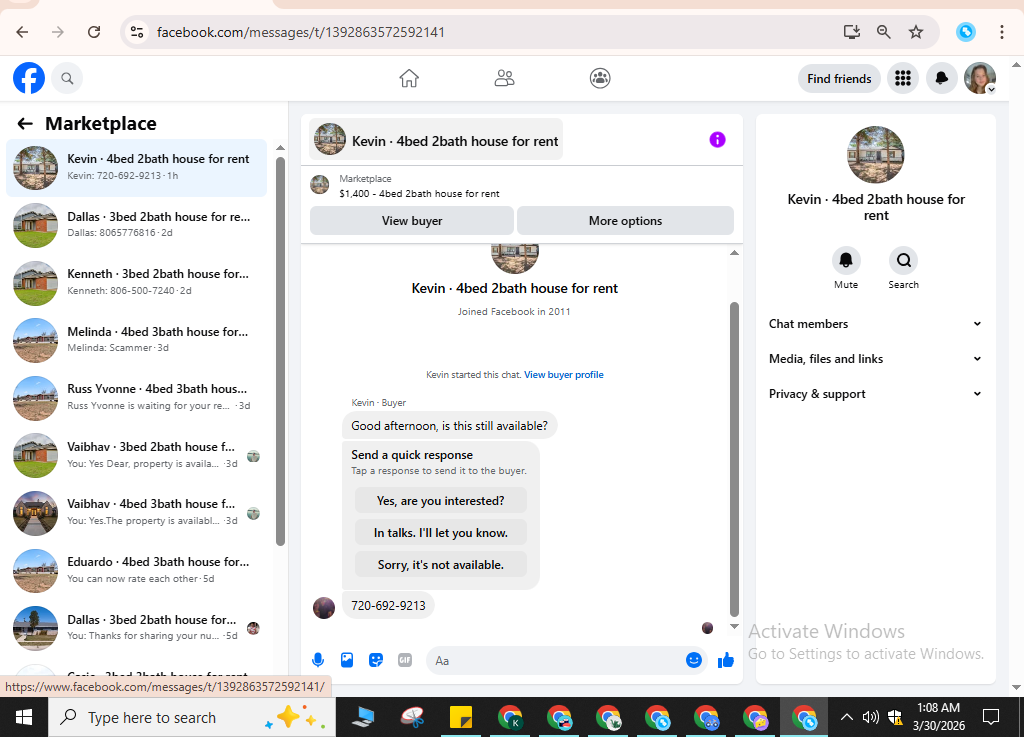The height and width of the screenshot is (737, 1024).
Task: Expand the Chat members section
Action: (x=875, y=324)
